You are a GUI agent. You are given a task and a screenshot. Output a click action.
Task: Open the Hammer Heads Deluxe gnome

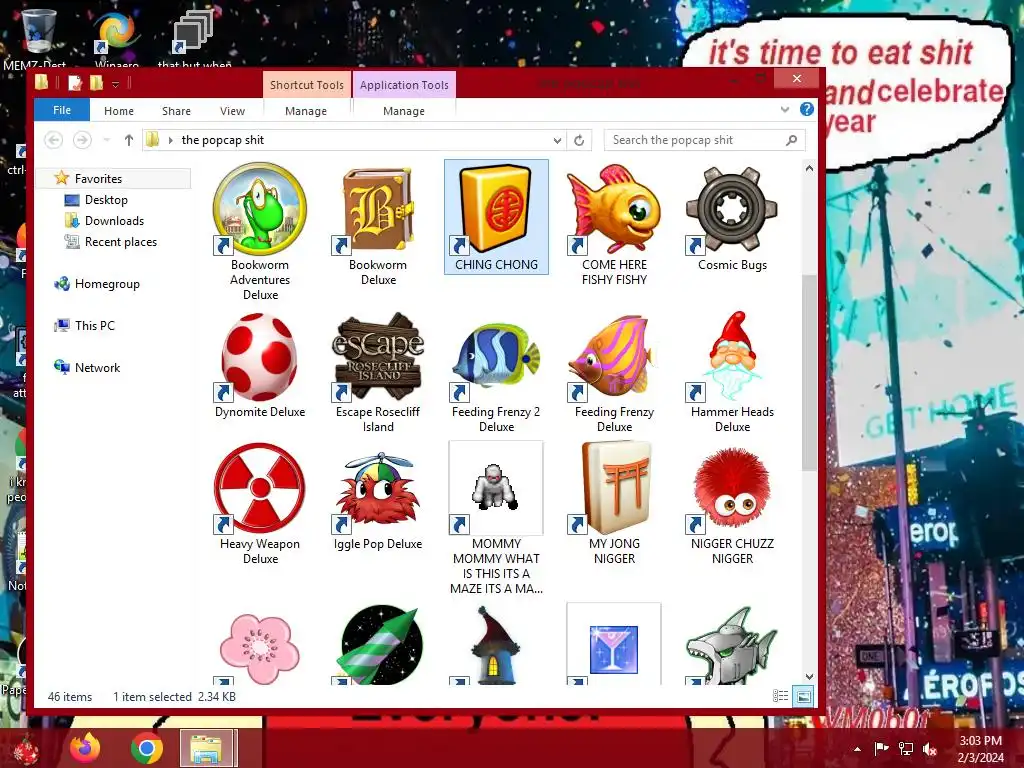(x=732, y=357)
